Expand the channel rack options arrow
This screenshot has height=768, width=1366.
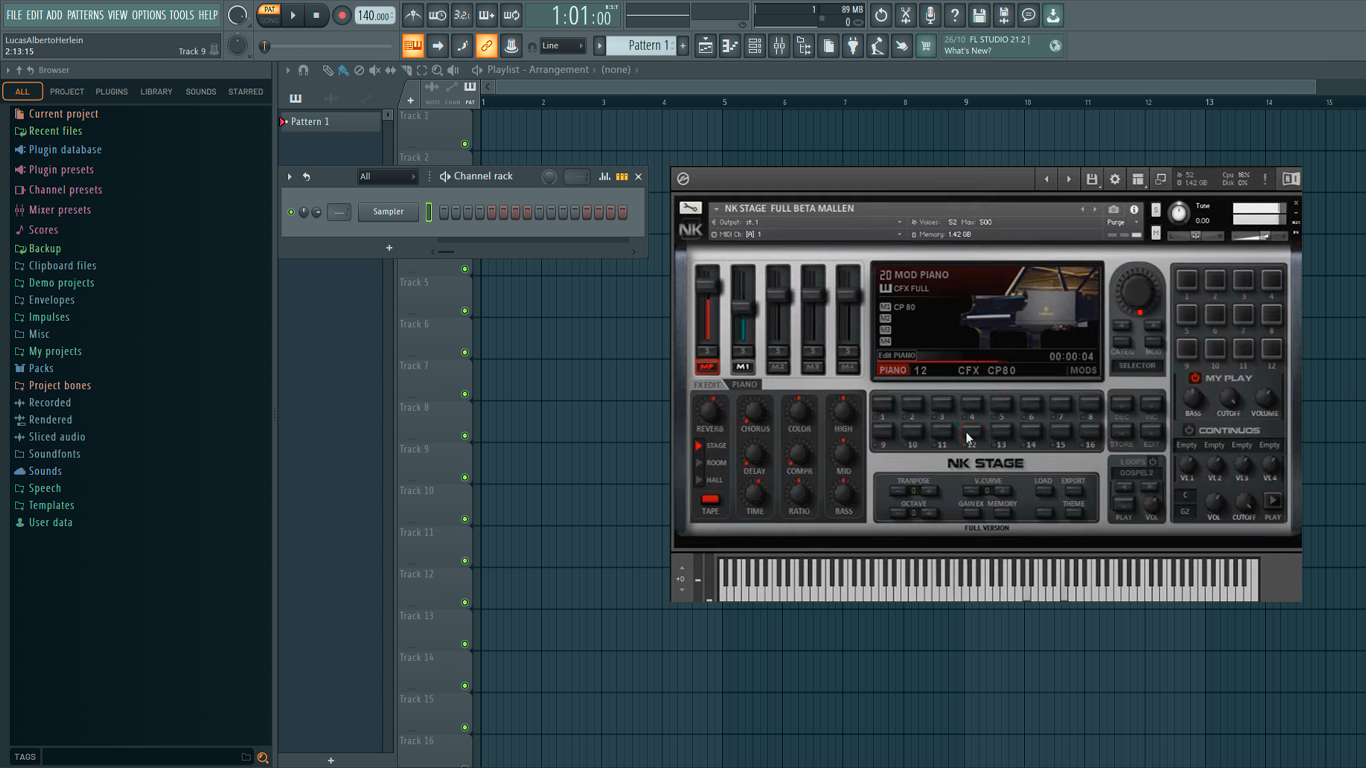point(290,177)
